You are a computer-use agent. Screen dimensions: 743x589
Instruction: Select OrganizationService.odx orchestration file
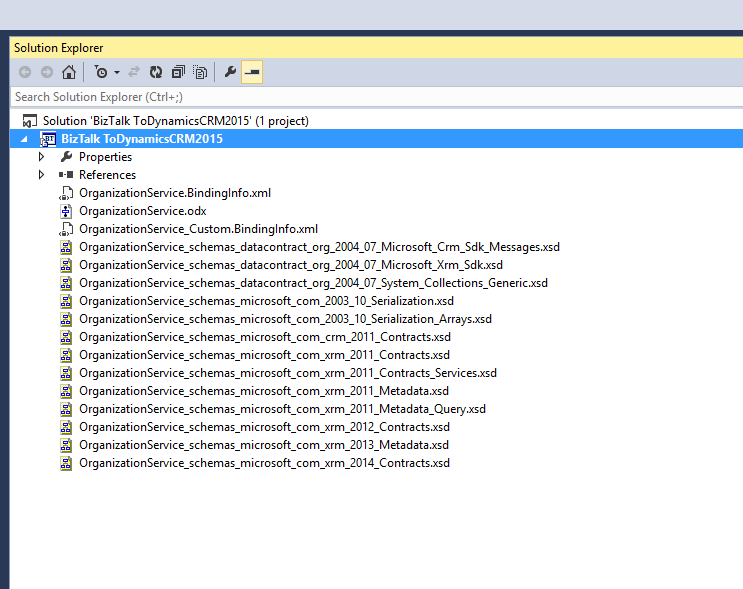tap(143, 211)
